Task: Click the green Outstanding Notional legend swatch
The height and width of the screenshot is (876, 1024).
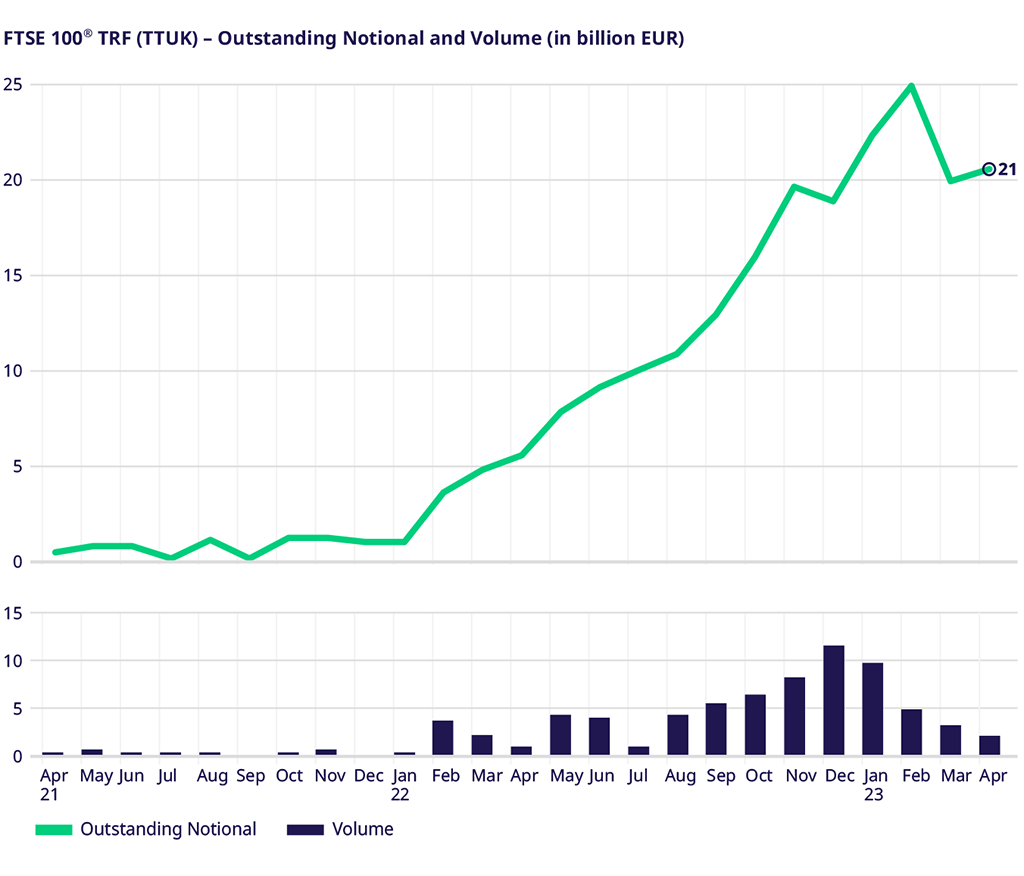Action: [53, 829]
